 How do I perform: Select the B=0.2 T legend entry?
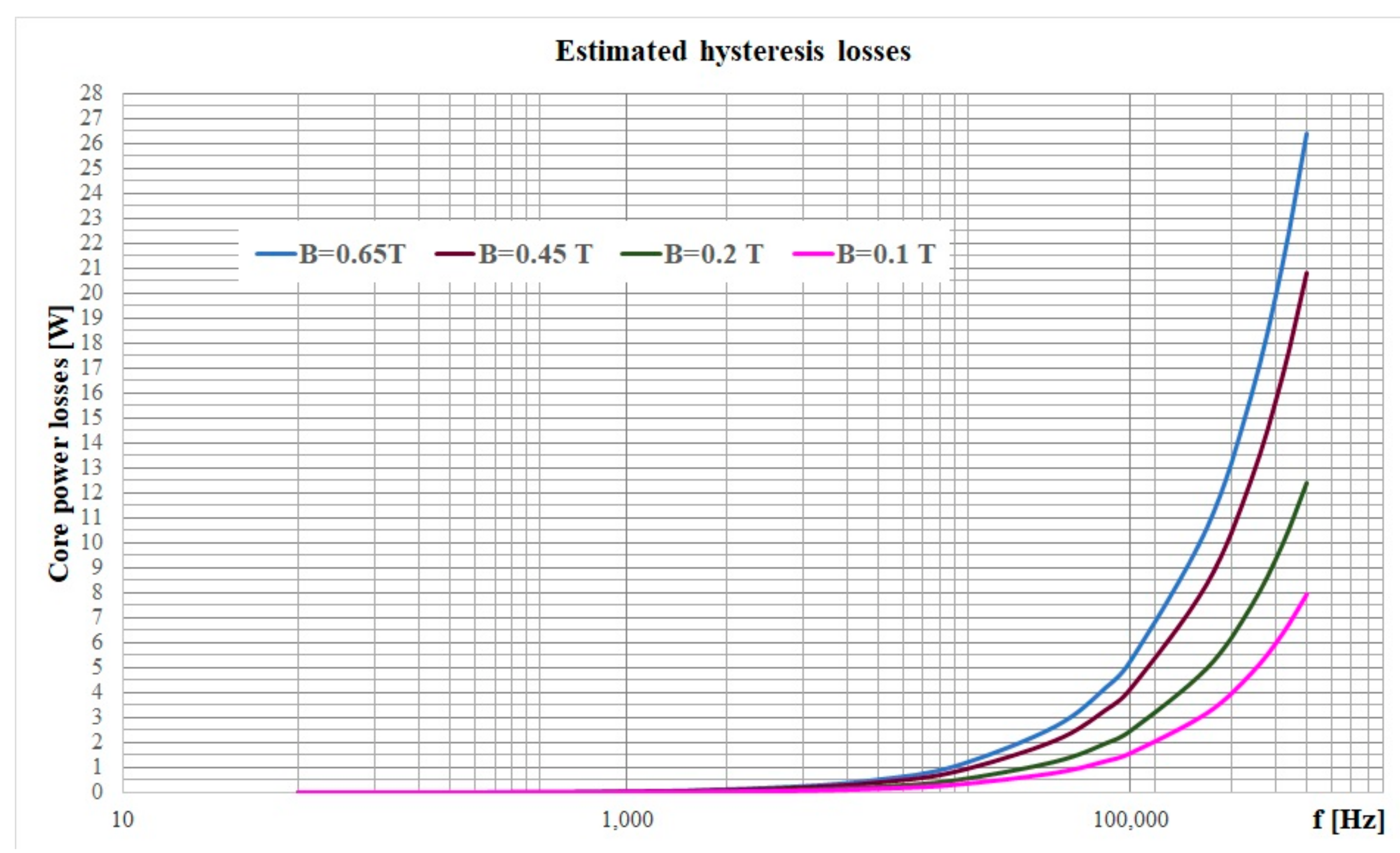714,254
